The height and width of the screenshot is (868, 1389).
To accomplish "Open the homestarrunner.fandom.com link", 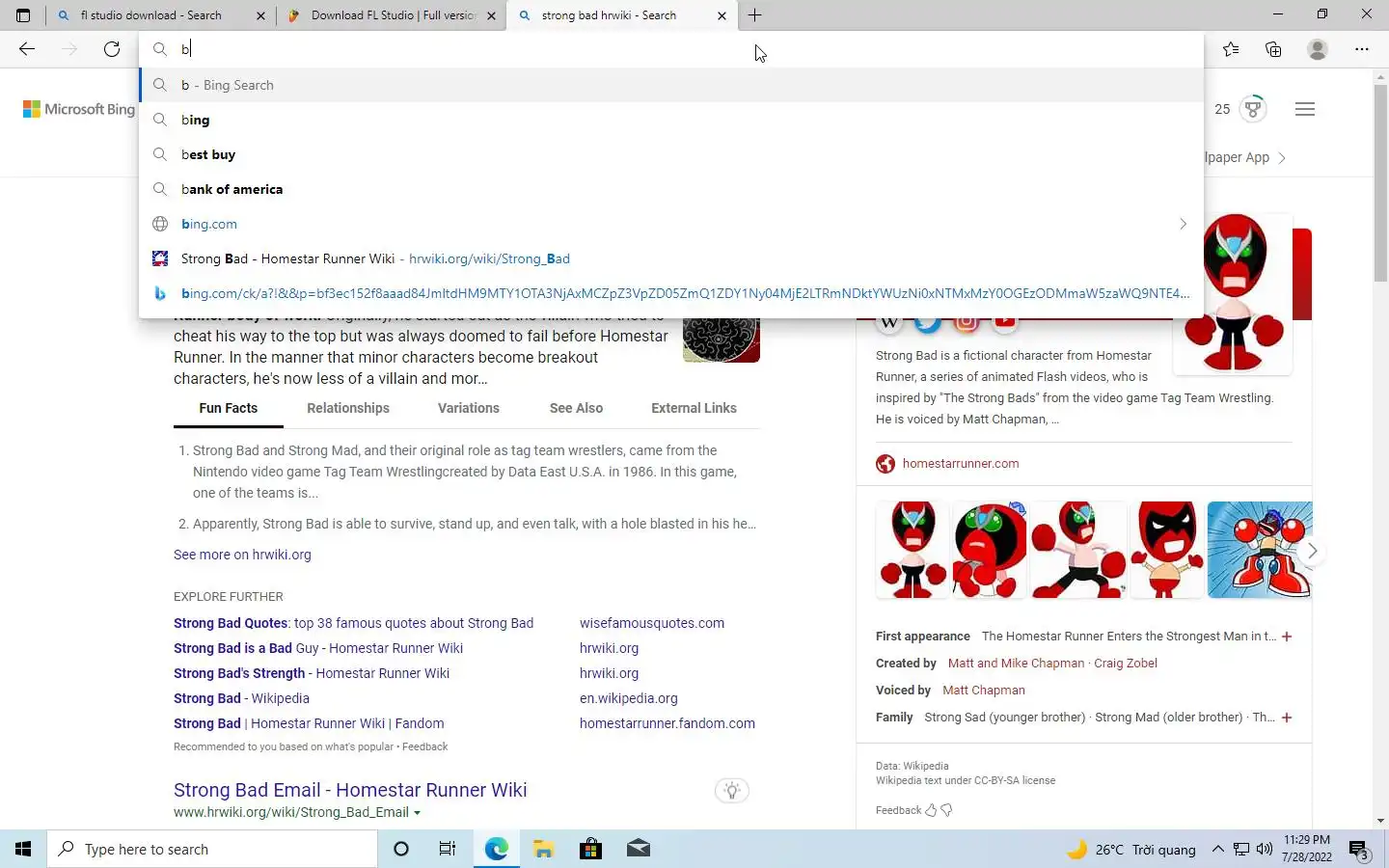I will coord(667,723).
